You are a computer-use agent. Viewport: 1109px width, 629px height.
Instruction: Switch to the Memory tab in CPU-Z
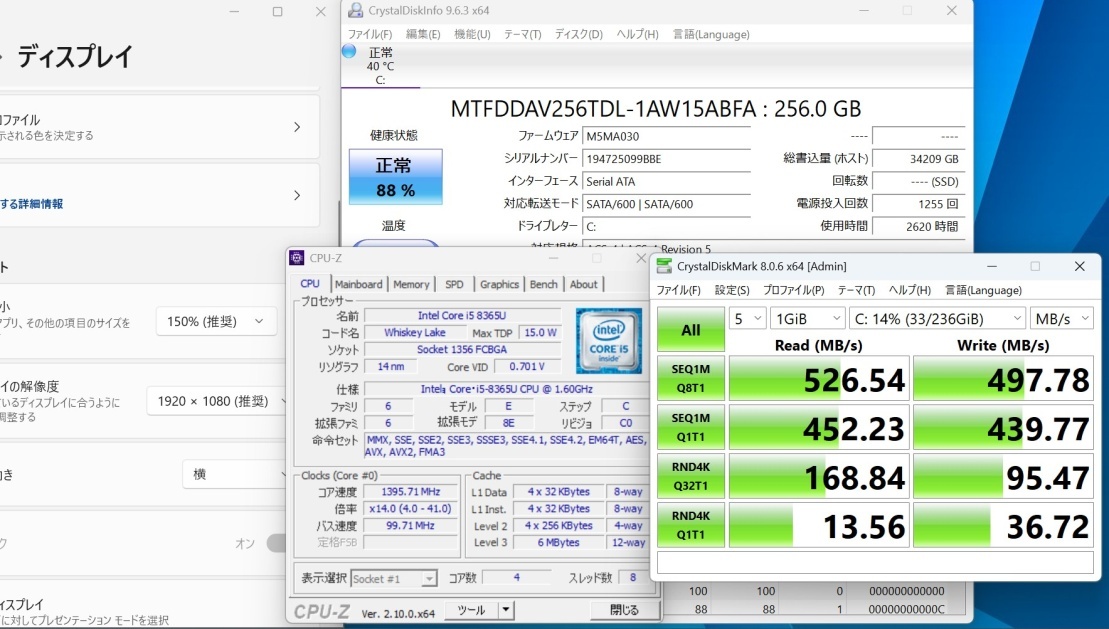411,284
